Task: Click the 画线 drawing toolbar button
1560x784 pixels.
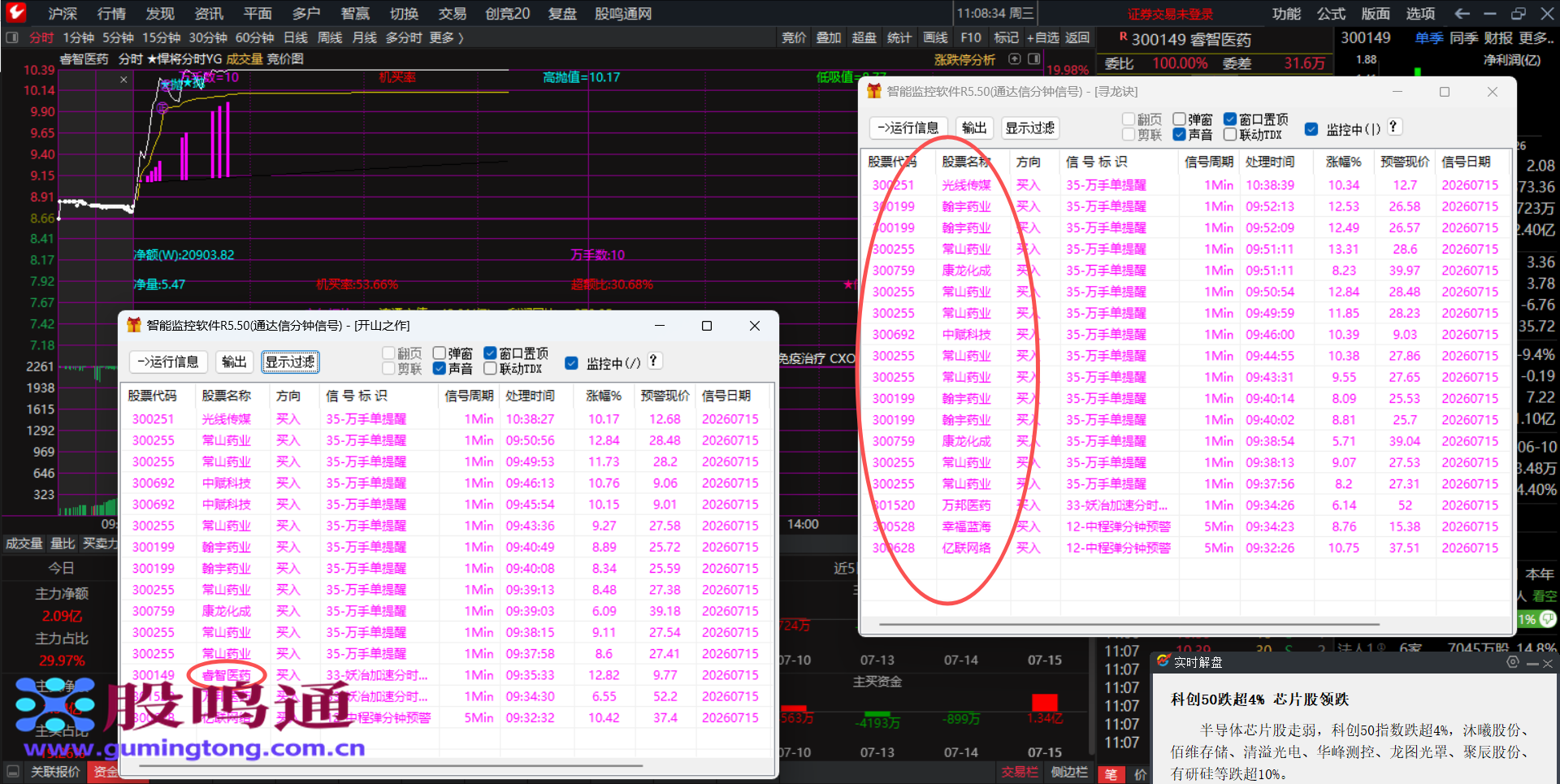Action: pos(935,37)
